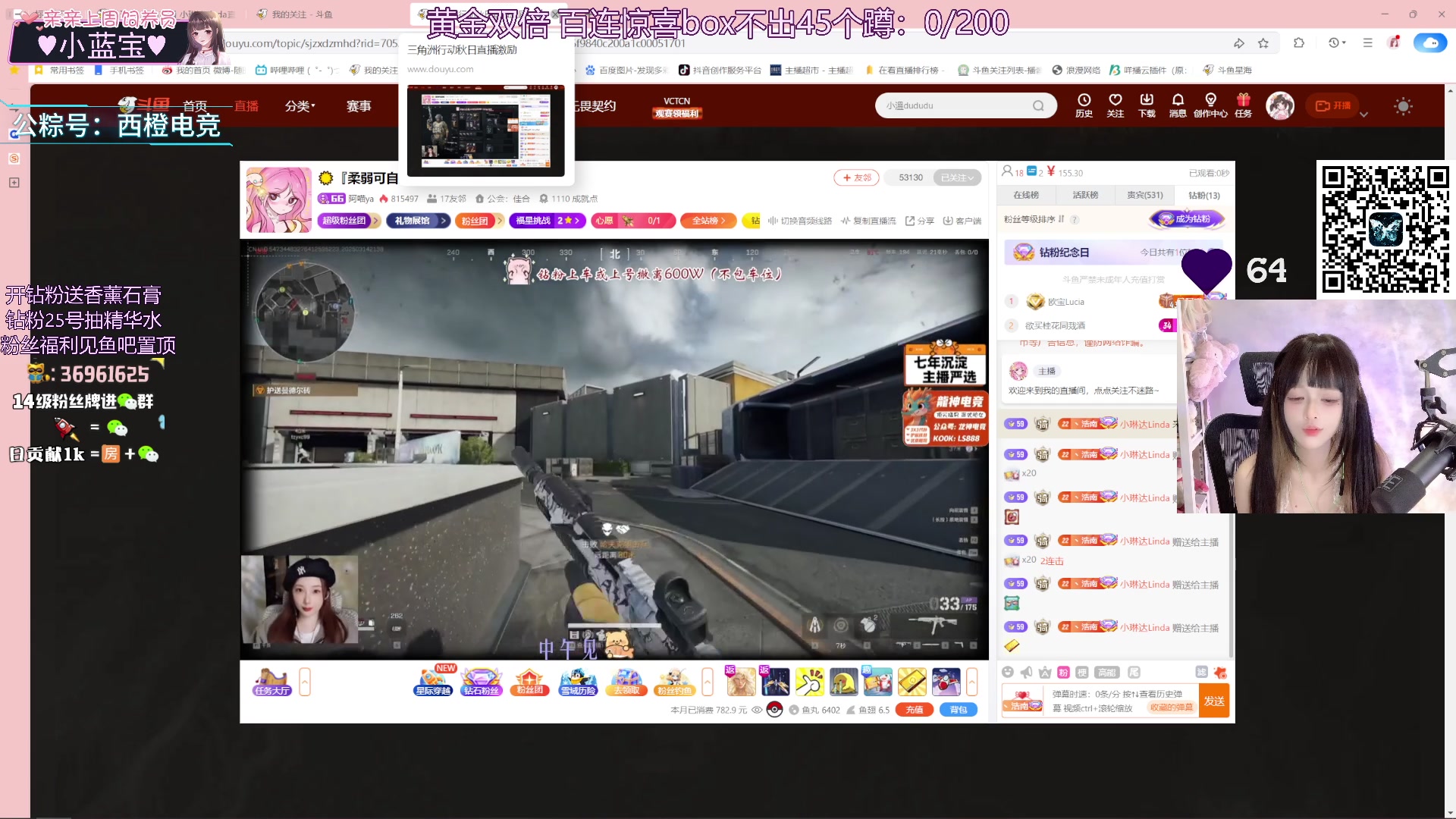Click the 任务大厅 icon below video
Viewport: 1456px width, 819px height.
click(x=272, y=682)
